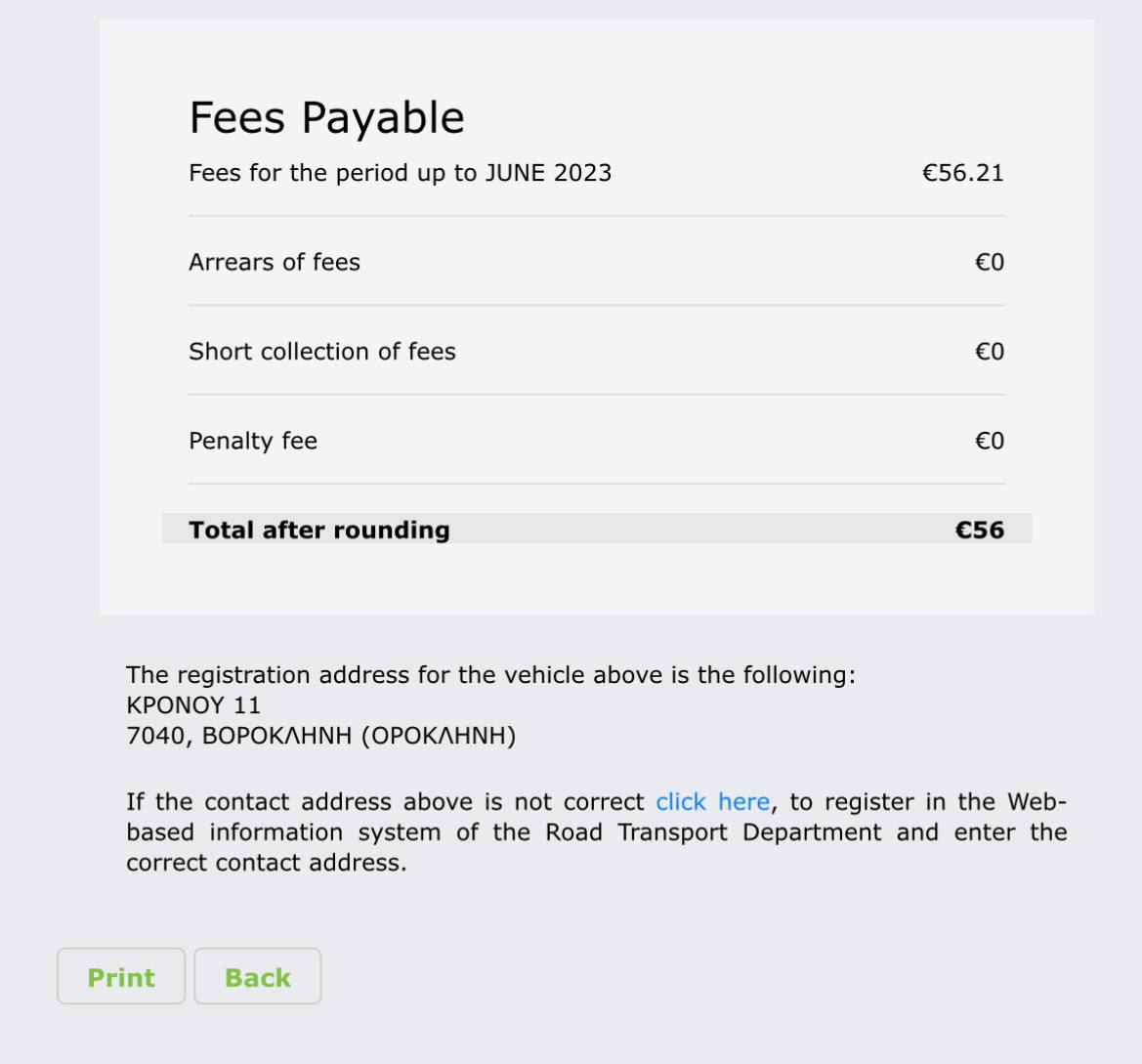The image size is (1142, 1064).
Task: Click the €0 amount for Arrears
Action: [989, 262]
